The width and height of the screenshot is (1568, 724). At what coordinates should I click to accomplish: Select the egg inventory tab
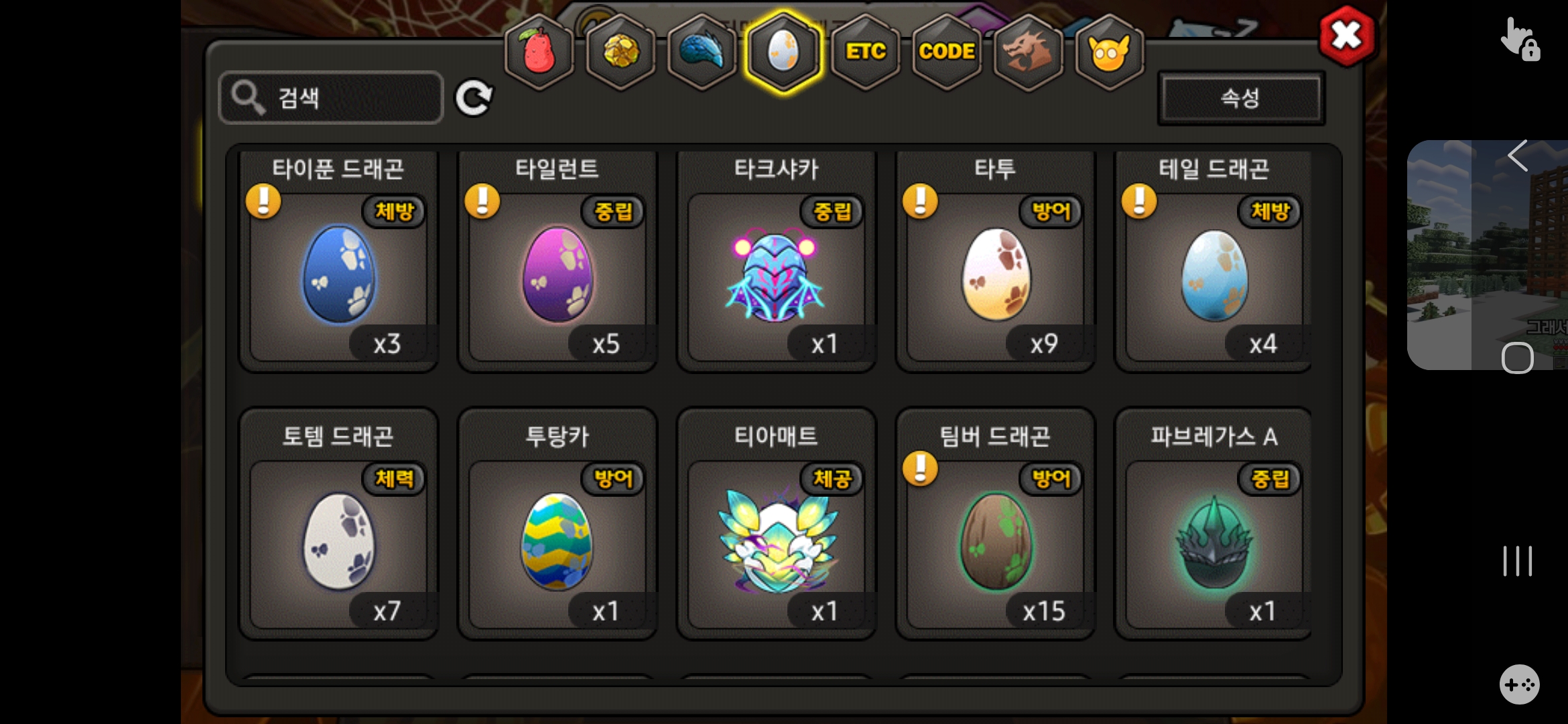click(783, 51)
